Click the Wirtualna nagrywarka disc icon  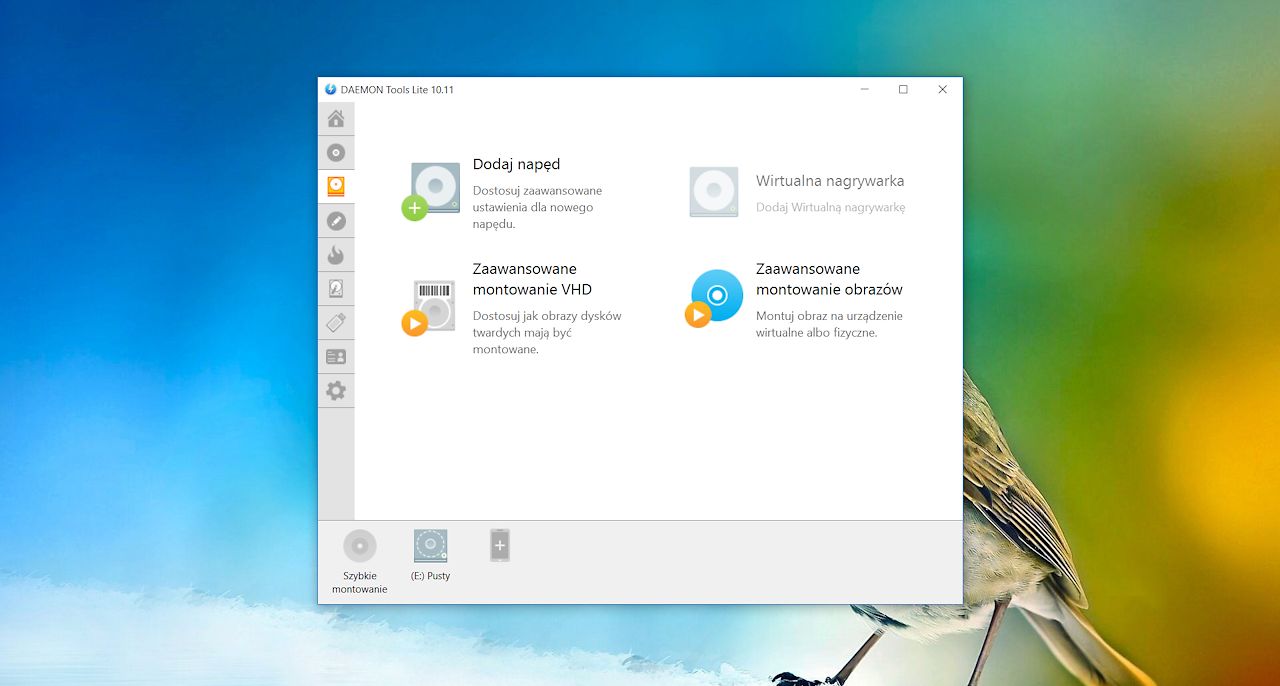click(x=714, y=192)
